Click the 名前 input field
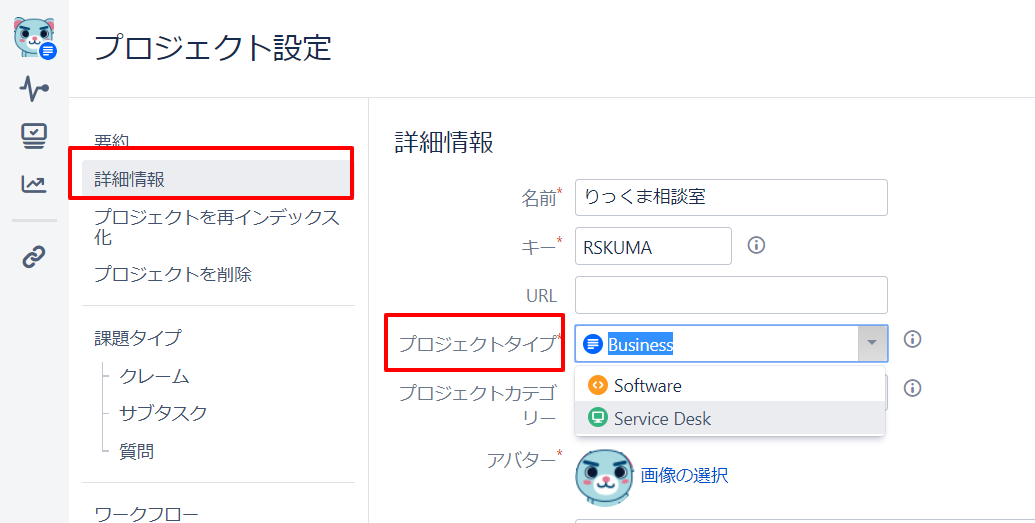 (x=731, y=197)
